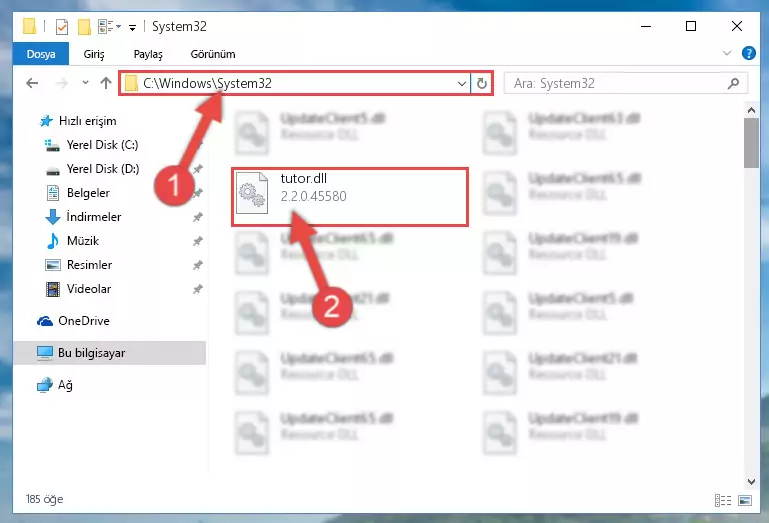Go up one folder level
The image size is (769, 523).
click(x=105, y=83)
